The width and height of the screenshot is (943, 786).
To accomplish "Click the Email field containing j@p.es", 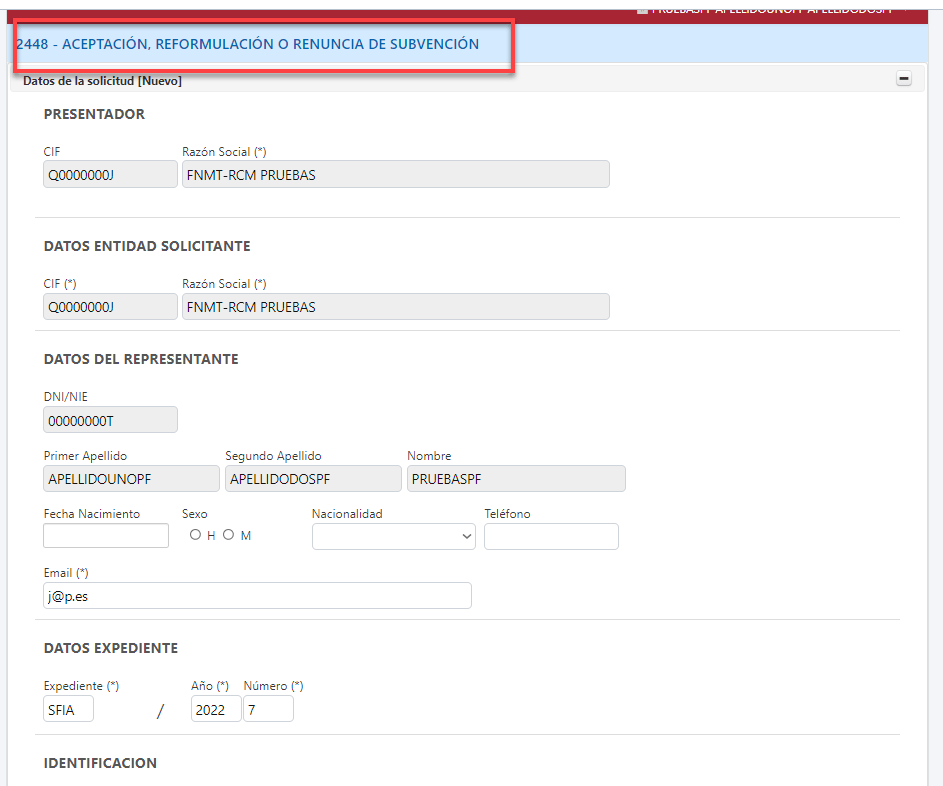I will 257,596.
